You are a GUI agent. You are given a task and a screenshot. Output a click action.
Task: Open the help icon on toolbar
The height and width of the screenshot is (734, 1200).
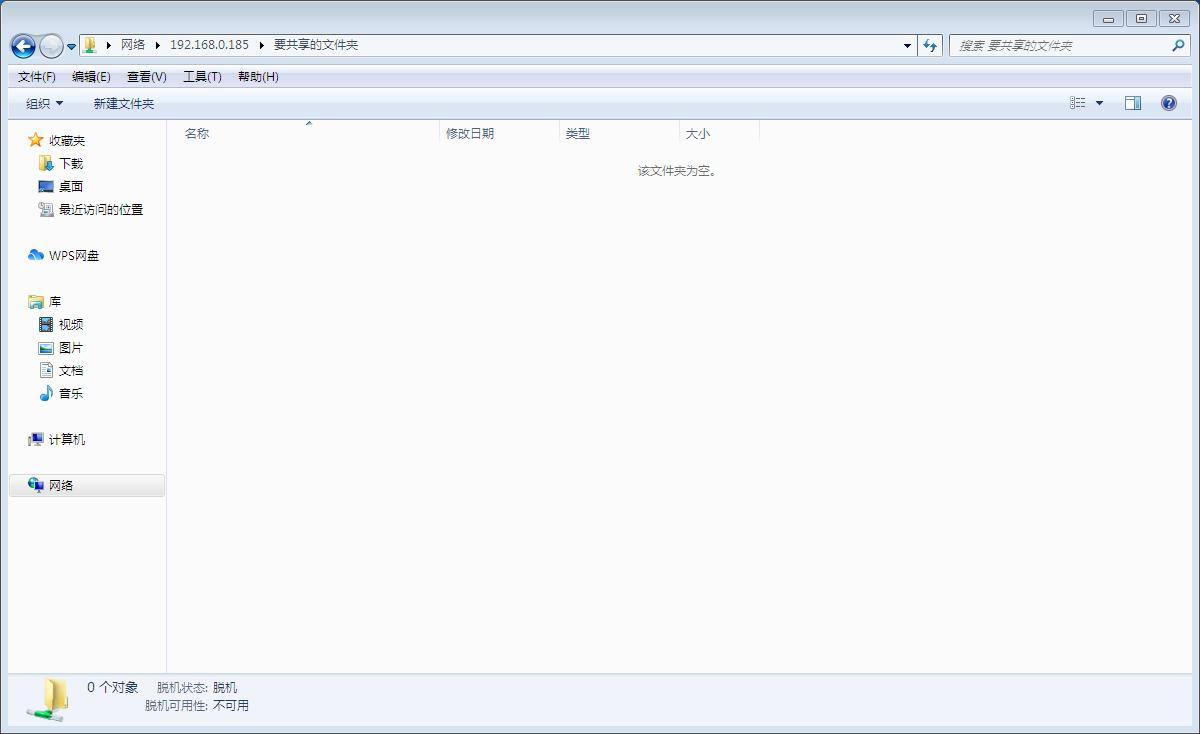pyautogui.click(x=1167, y=102)
